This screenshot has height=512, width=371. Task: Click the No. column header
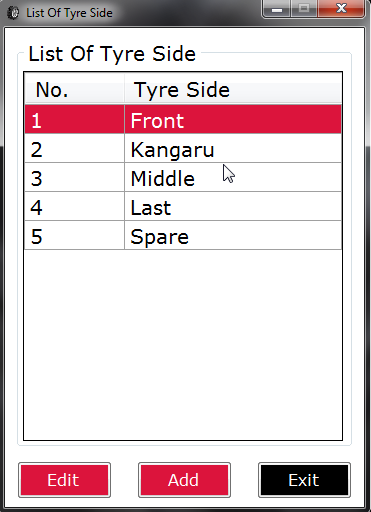pyautogui.click(x=74, y=89)
